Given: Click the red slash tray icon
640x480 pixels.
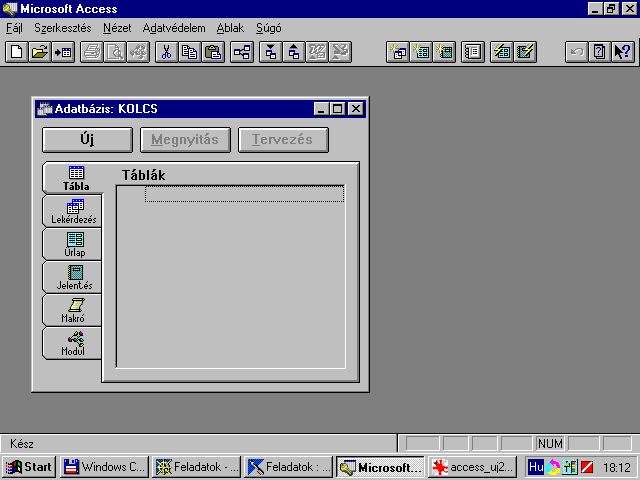Looking at the screenshot, I should (587, 467).
